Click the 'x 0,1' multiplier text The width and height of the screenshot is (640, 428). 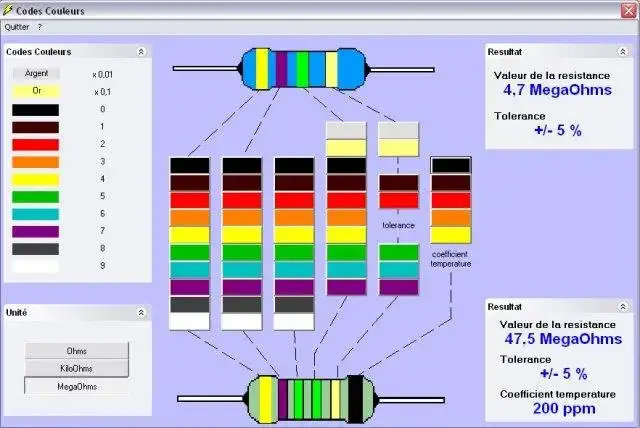(102, 92)
